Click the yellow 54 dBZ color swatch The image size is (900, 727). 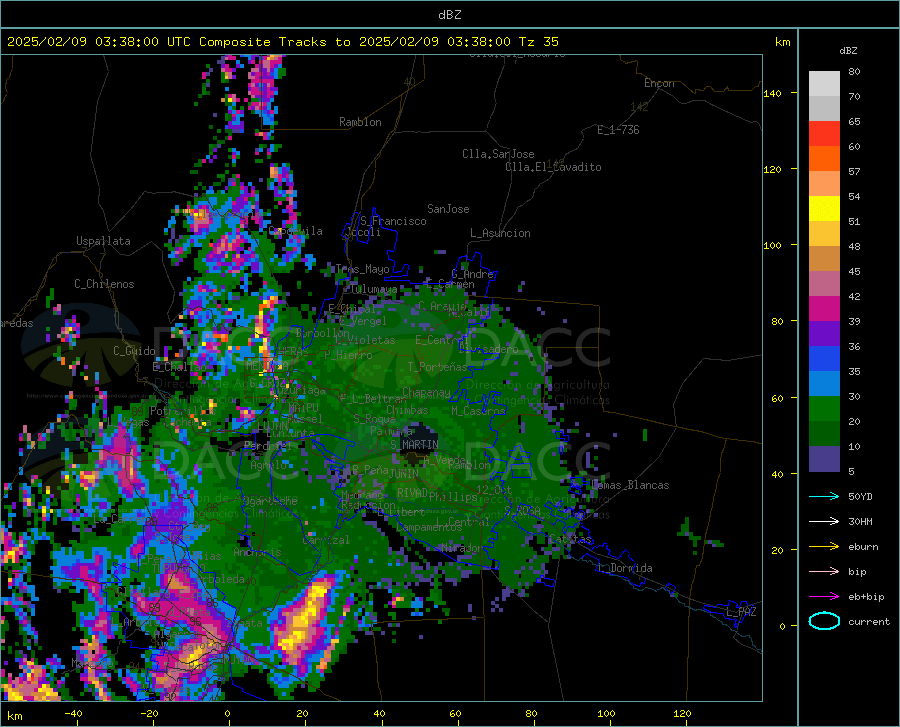click(824, 209)
